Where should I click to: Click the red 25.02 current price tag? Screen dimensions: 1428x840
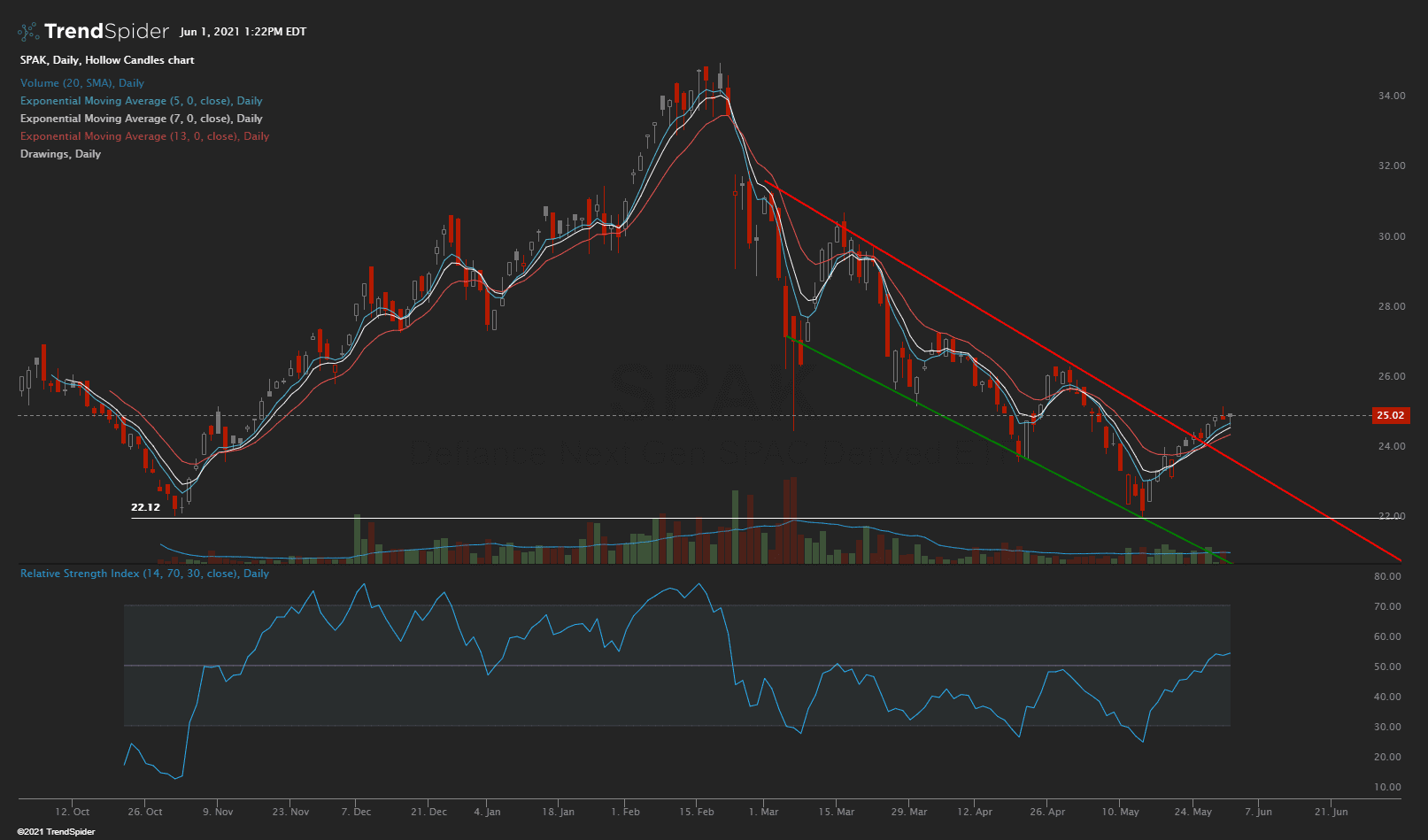click(1390, 415)
